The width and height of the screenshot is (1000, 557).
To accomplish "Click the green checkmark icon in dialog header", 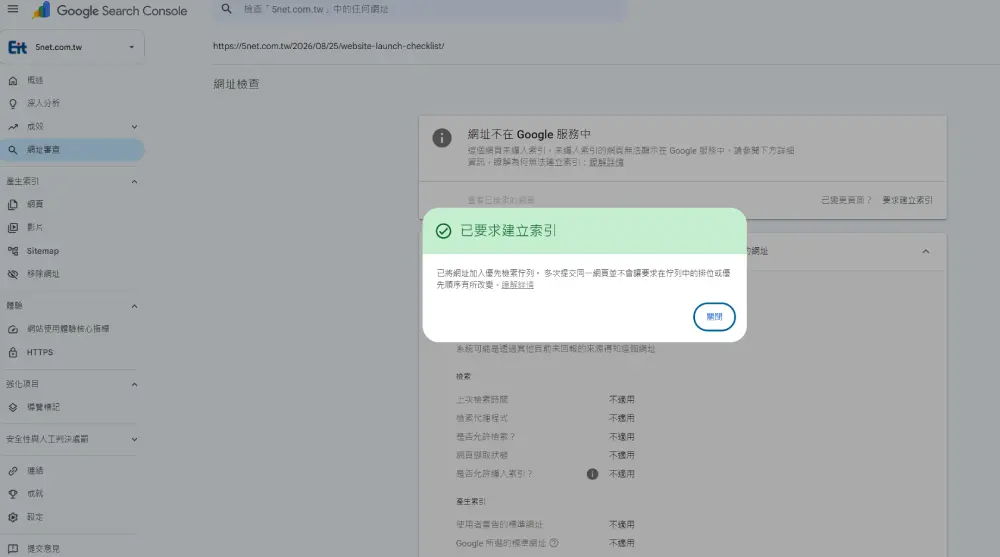I will [443, 231].
